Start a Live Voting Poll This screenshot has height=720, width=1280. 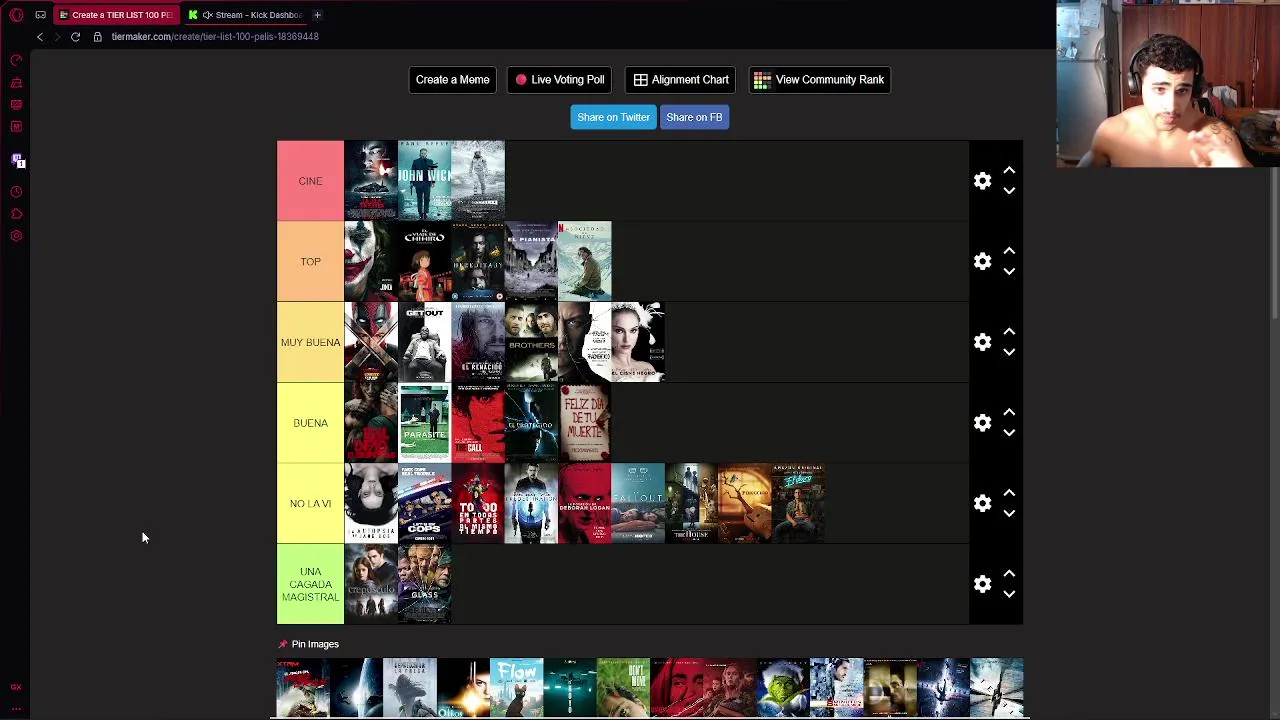coord(559,80)
